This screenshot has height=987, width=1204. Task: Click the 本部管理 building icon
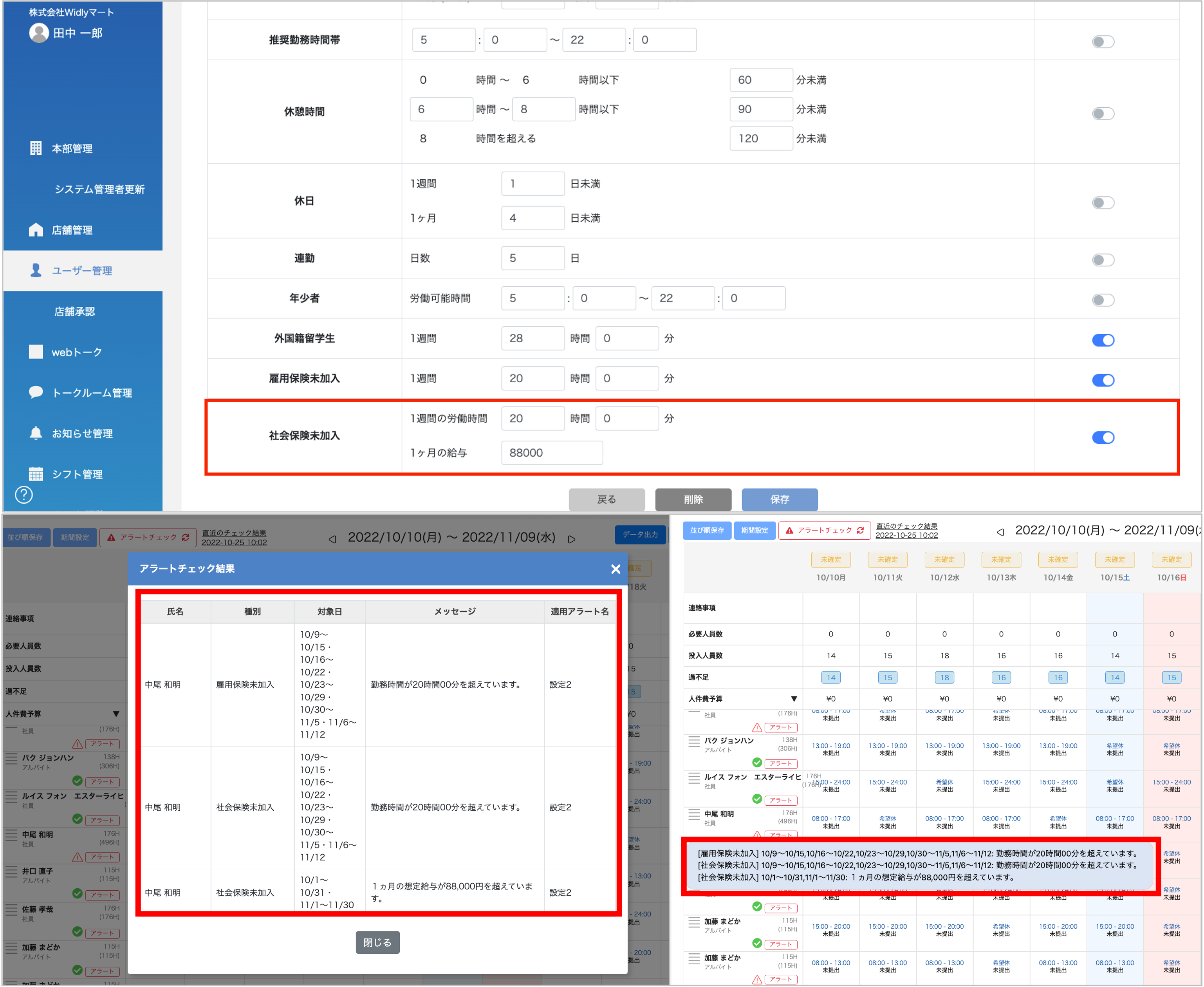coord(36,148)
